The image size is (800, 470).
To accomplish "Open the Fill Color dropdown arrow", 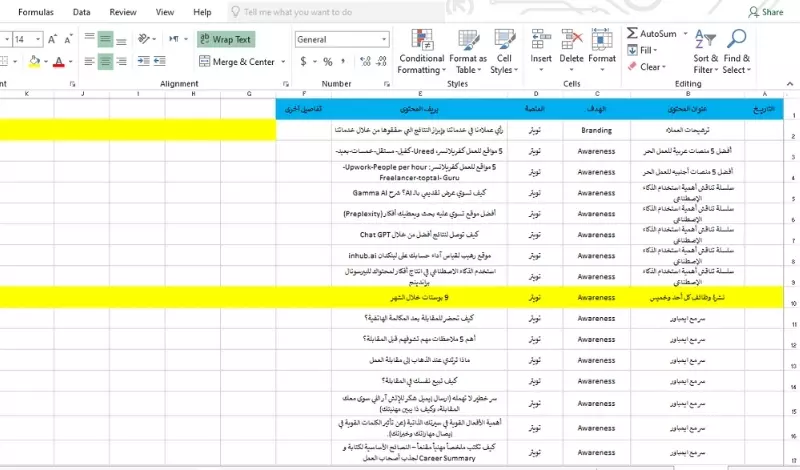I will pos(46,62).
